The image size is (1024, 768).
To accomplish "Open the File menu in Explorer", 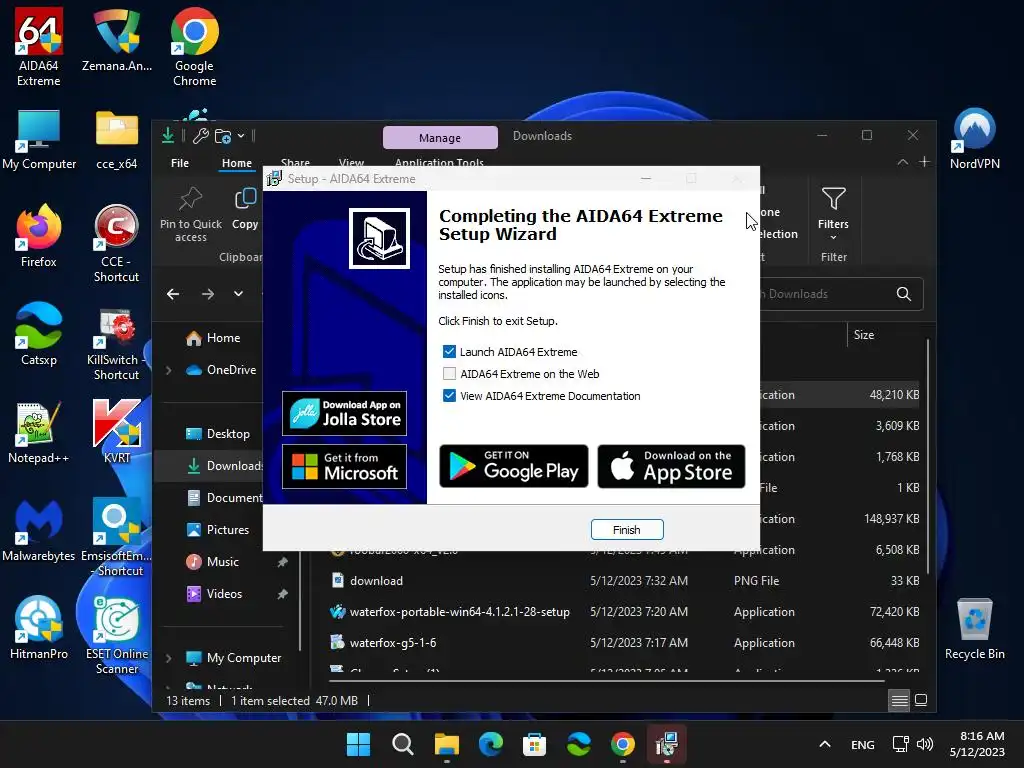I will (x=180, y=163).
